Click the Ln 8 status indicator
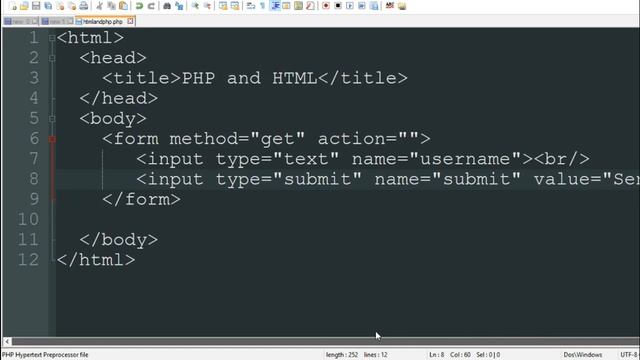This screenshot has width=640, height=360. pos(436,355)
